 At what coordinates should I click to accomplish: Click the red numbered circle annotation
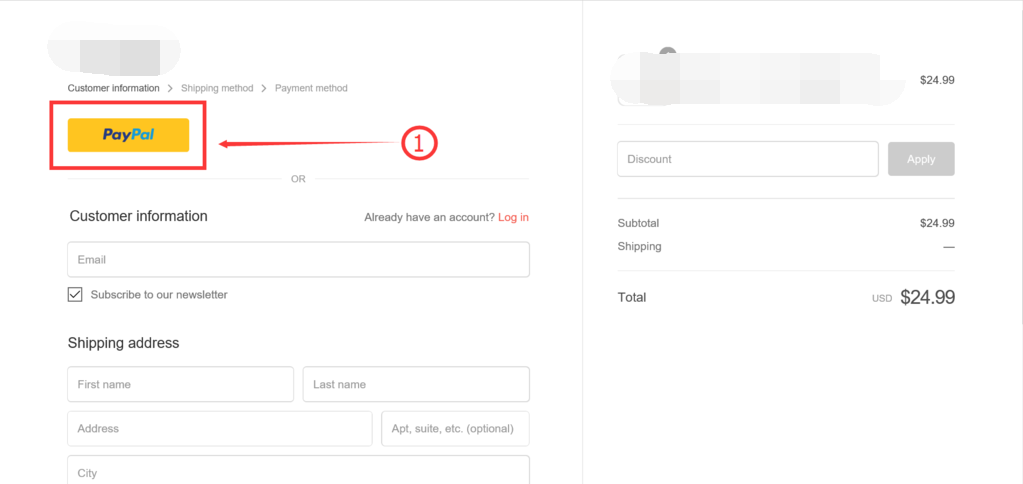tap(420, 143)
